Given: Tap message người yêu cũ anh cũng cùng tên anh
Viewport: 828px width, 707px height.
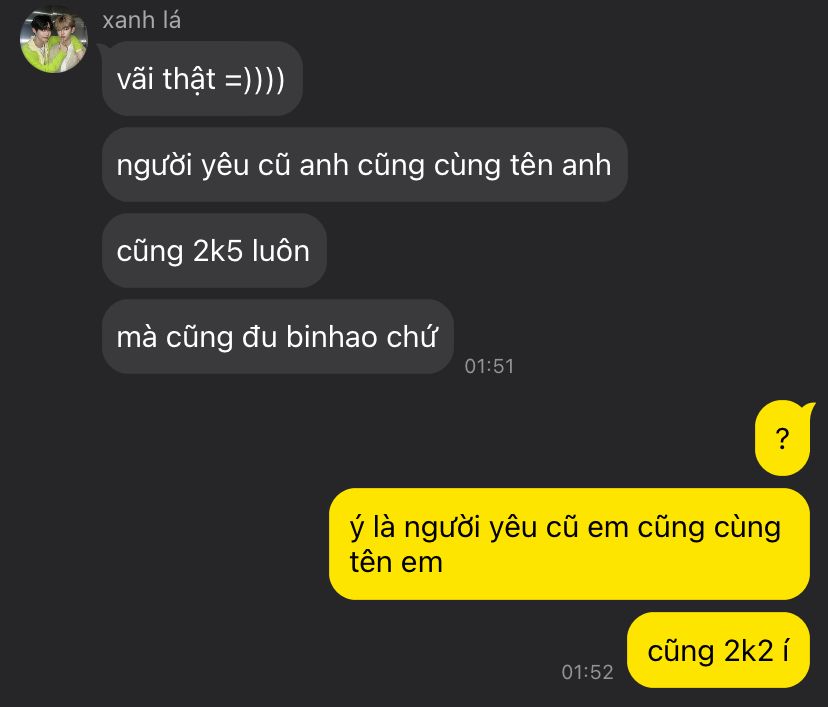Looking at the screenshot, I should pyautogui.click(x=364, y=165).
